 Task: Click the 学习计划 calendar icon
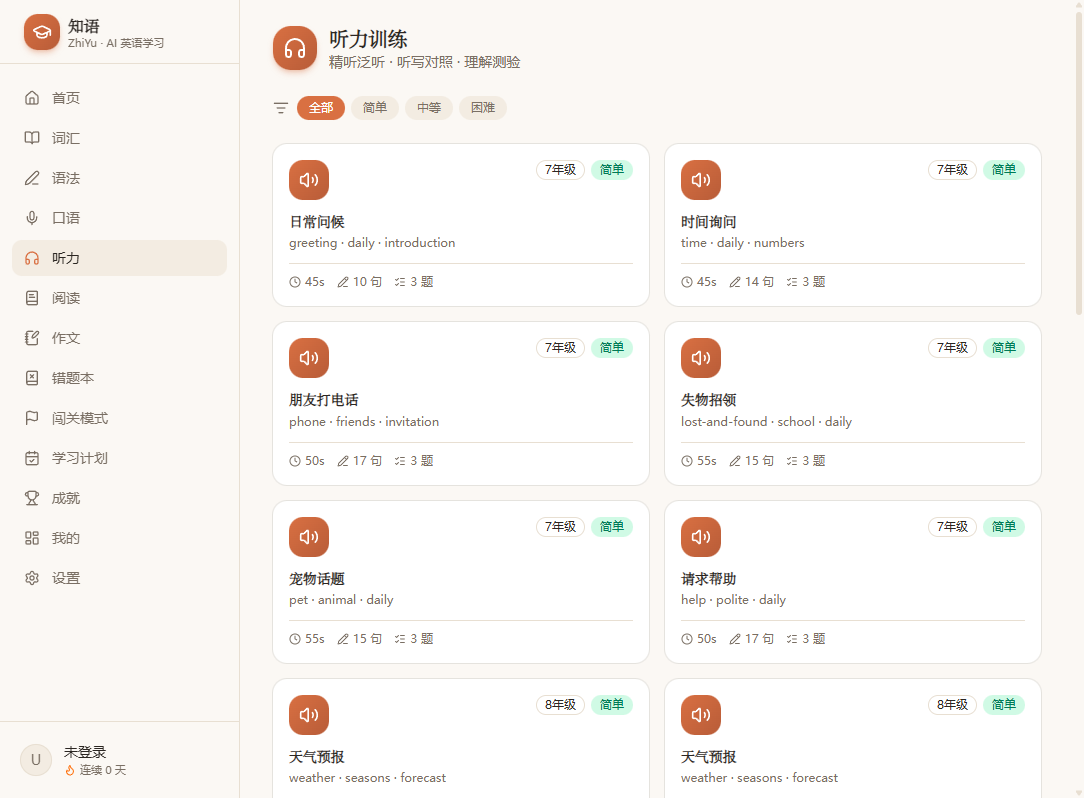[32, 458]
